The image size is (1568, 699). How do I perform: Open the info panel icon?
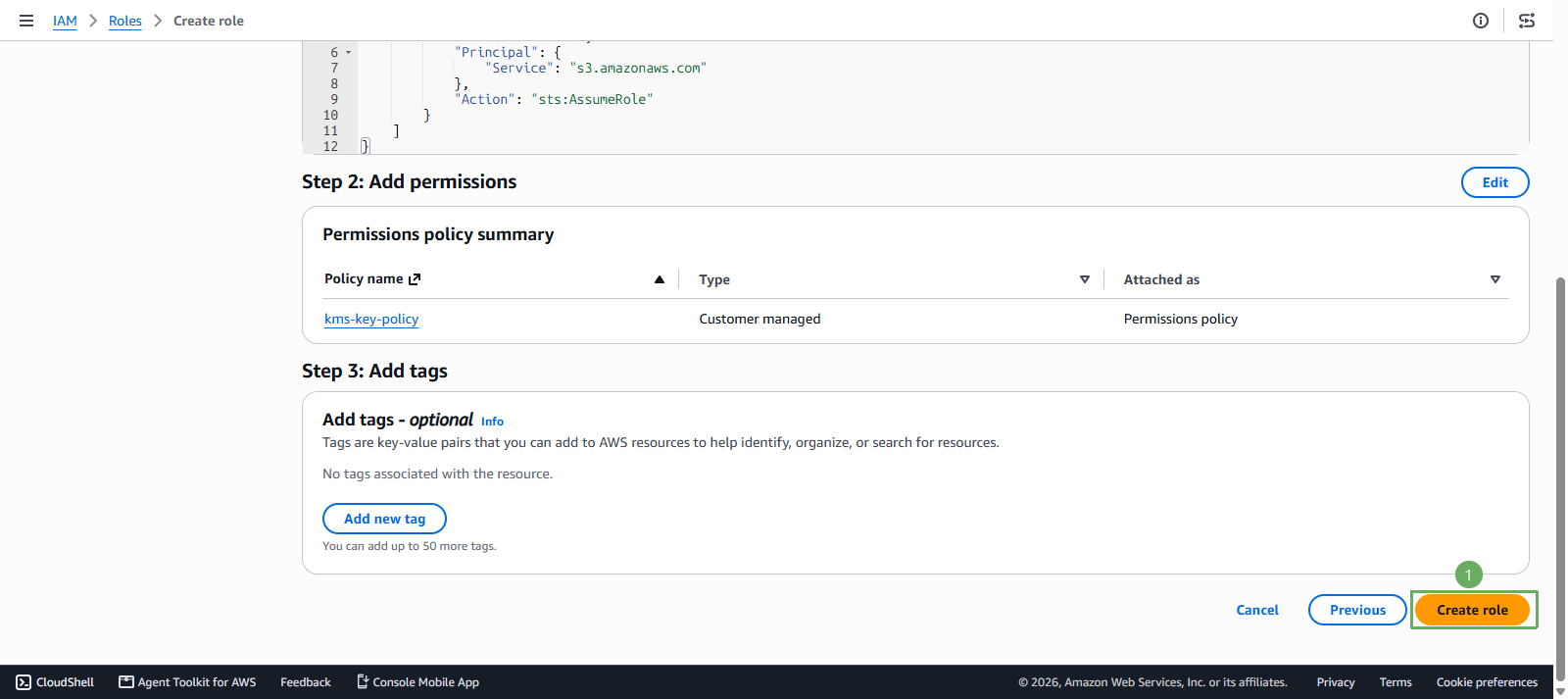[x=1481, y=21]
